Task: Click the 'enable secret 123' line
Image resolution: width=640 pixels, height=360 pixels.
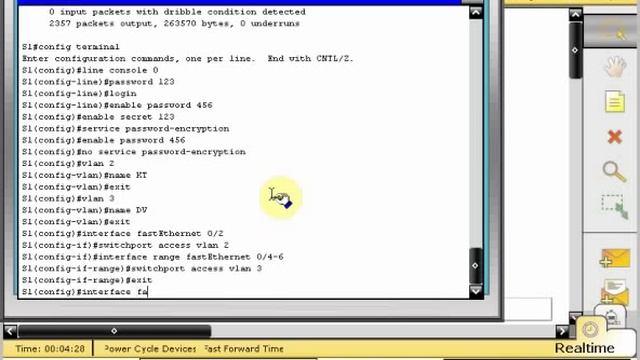Action: tap(98, 117)
